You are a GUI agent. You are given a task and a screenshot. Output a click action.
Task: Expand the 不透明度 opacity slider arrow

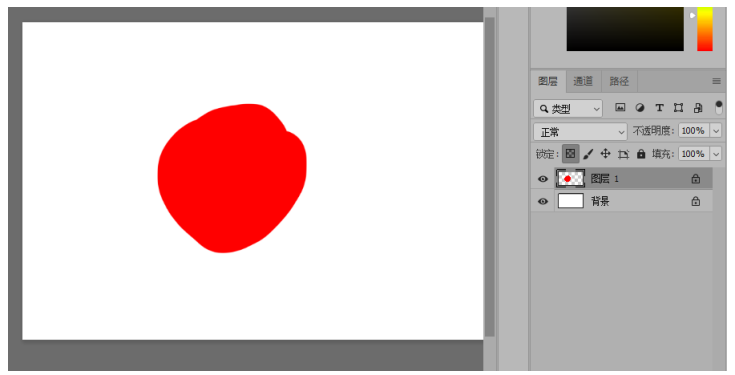coord(716,131)
